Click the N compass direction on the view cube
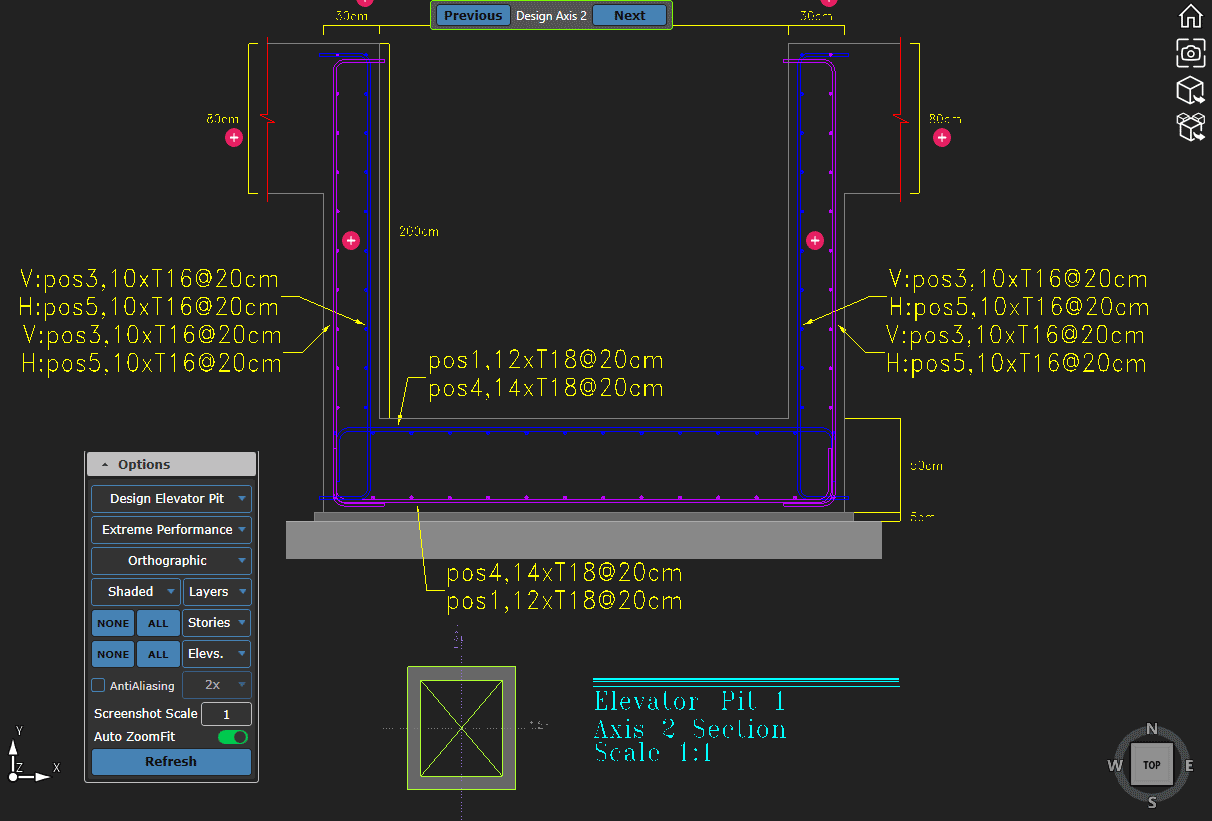The width and height of the screenshot is (1212, 821). pyautogui.click(x=1152, y=729)
